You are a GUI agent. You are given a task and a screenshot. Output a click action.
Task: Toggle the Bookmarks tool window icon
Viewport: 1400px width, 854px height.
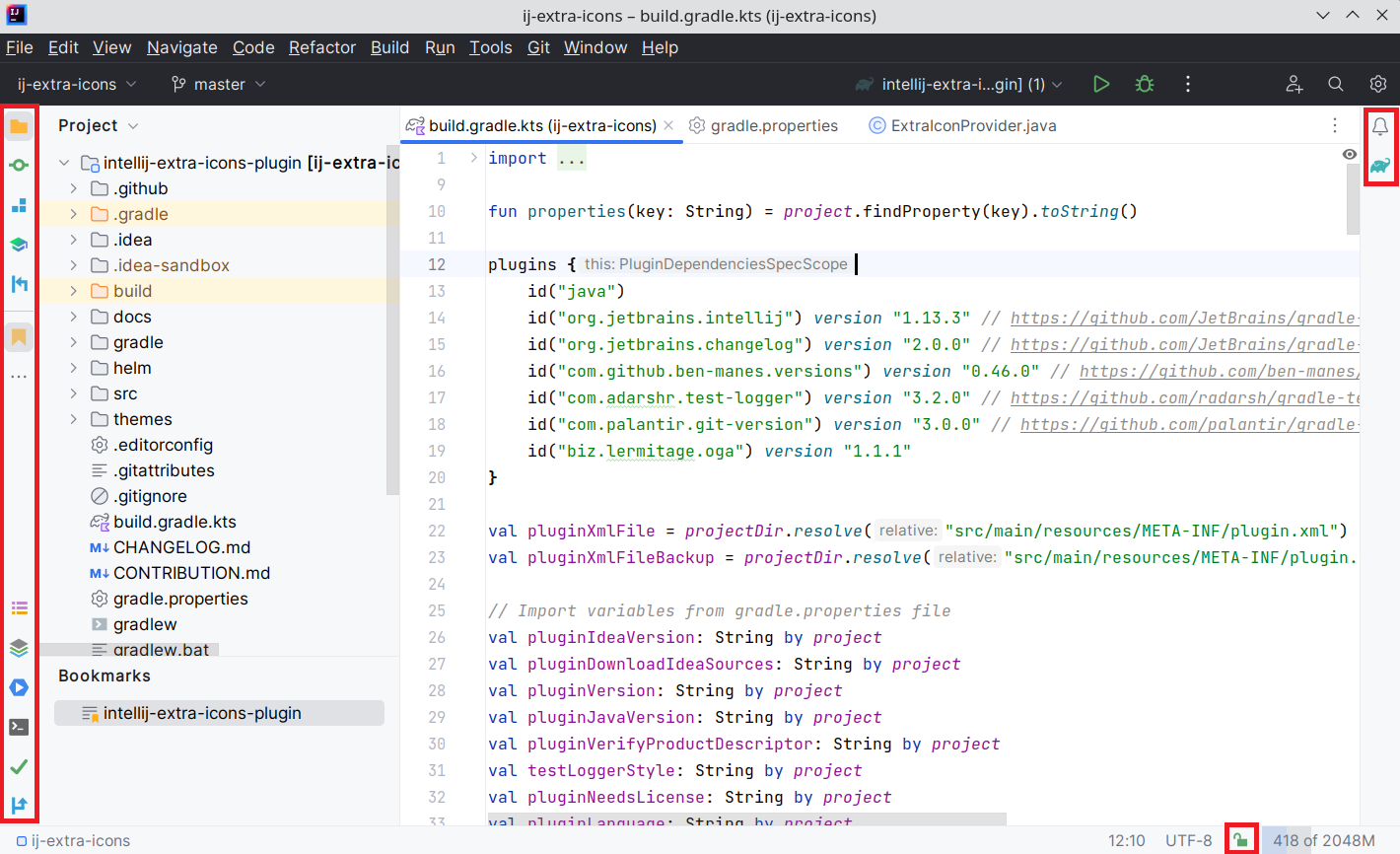[19, 337]
